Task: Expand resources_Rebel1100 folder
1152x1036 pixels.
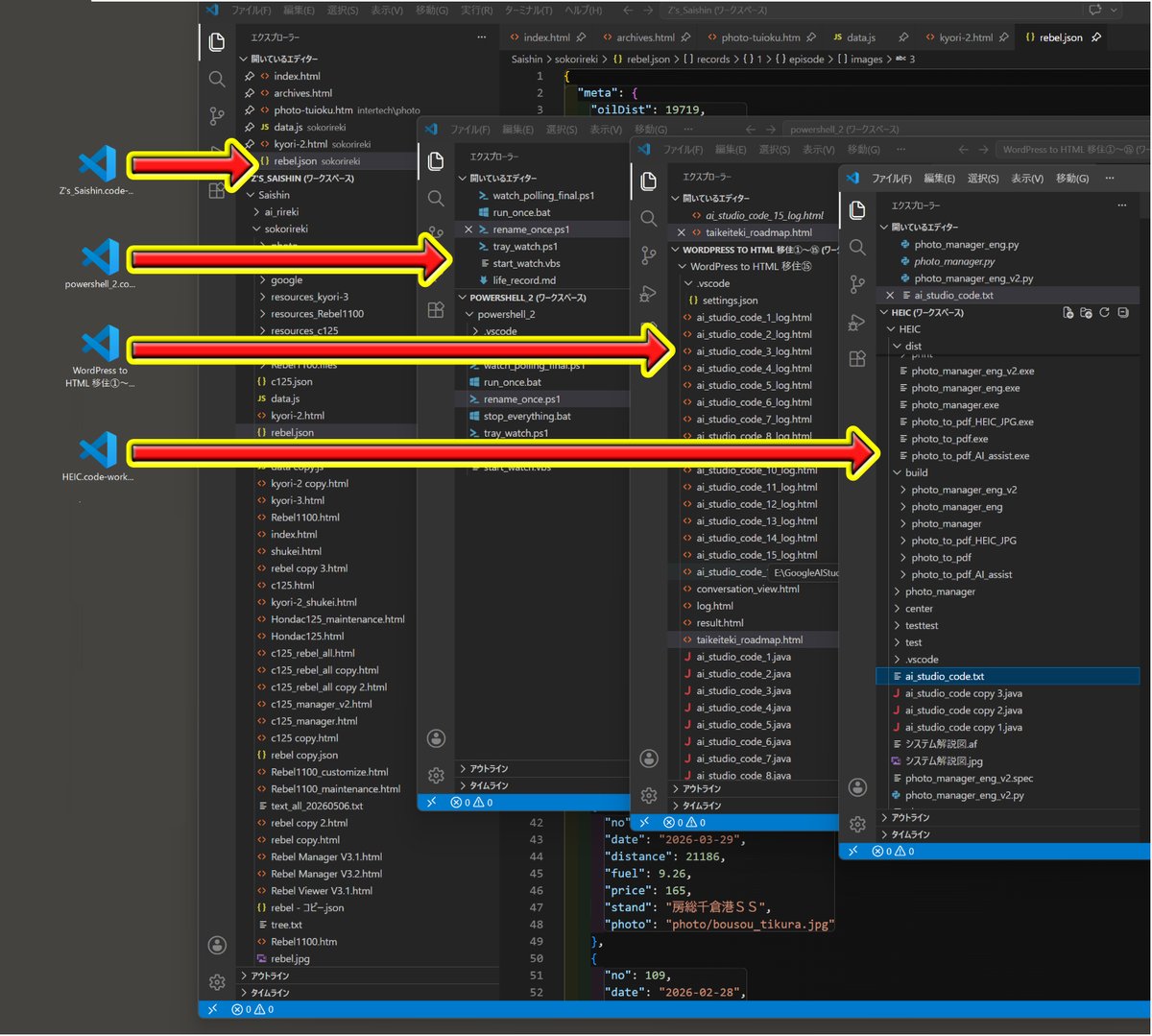Action: (x=262, y=314)
